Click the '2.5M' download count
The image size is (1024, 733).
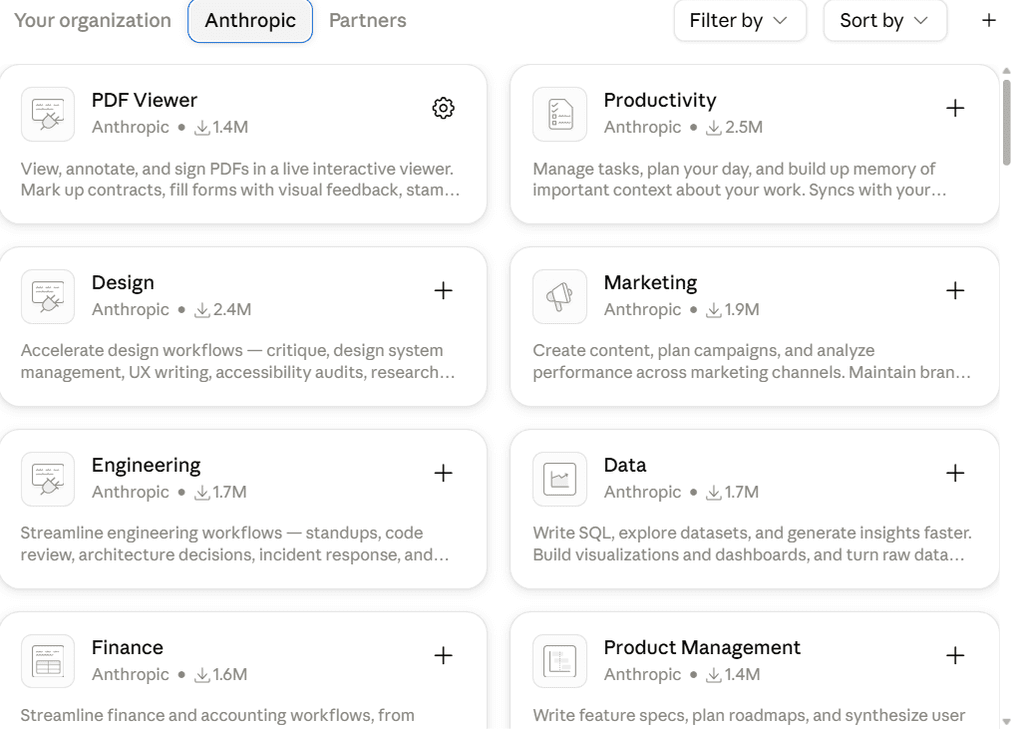point(744,127)
